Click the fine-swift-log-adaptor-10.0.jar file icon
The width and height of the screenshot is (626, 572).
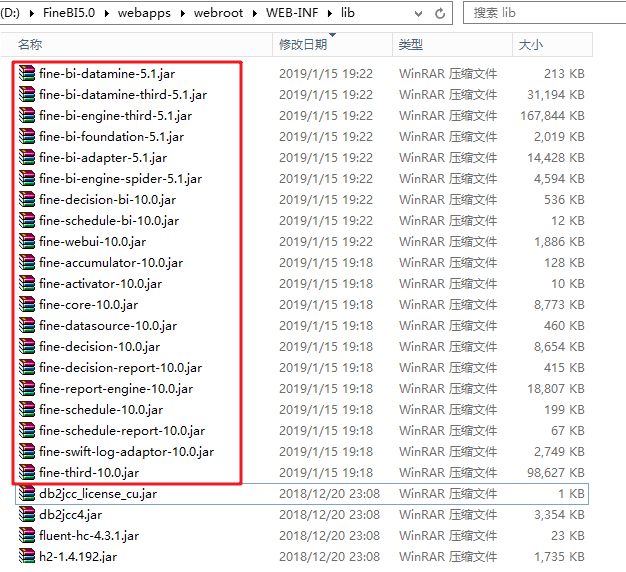pyautogui.click(x=27, y=451)
